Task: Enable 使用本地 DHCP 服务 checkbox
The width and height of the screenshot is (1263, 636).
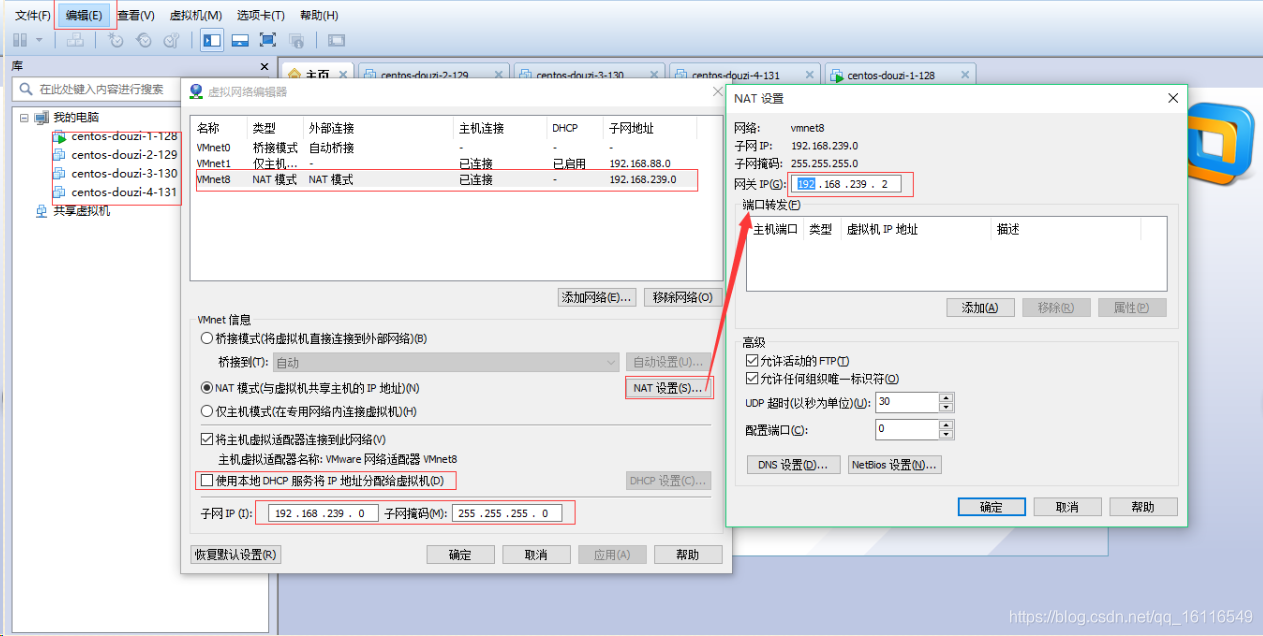Action: (207, 481)
